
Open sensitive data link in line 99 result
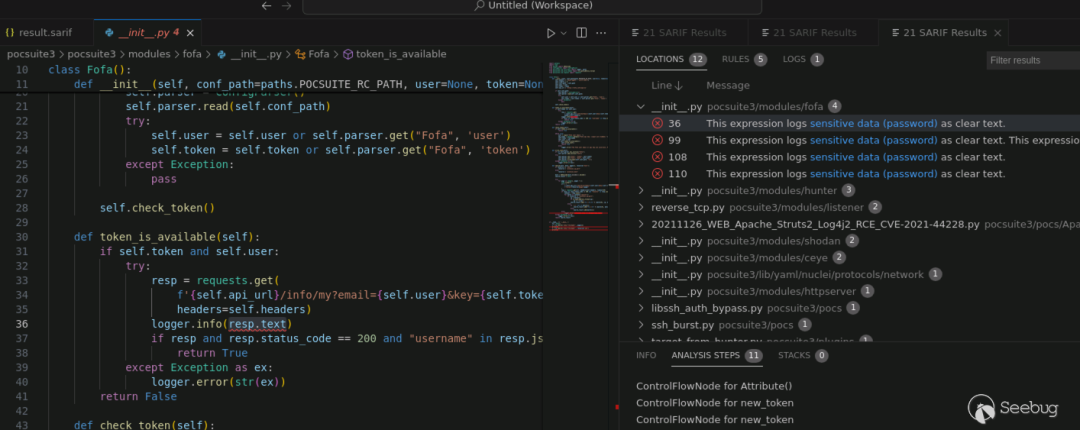pos(873,140)
